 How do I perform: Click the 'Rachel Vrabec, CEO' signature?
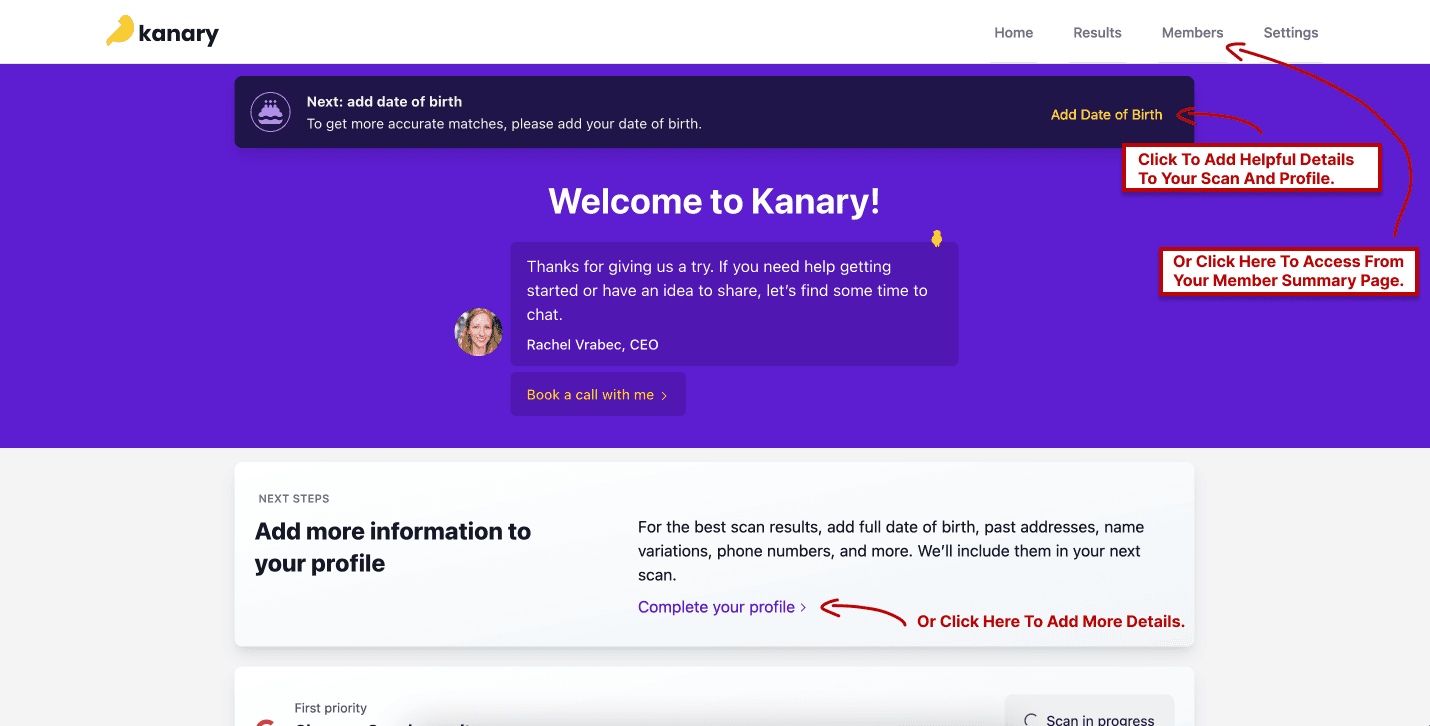(x=593, y=344)
